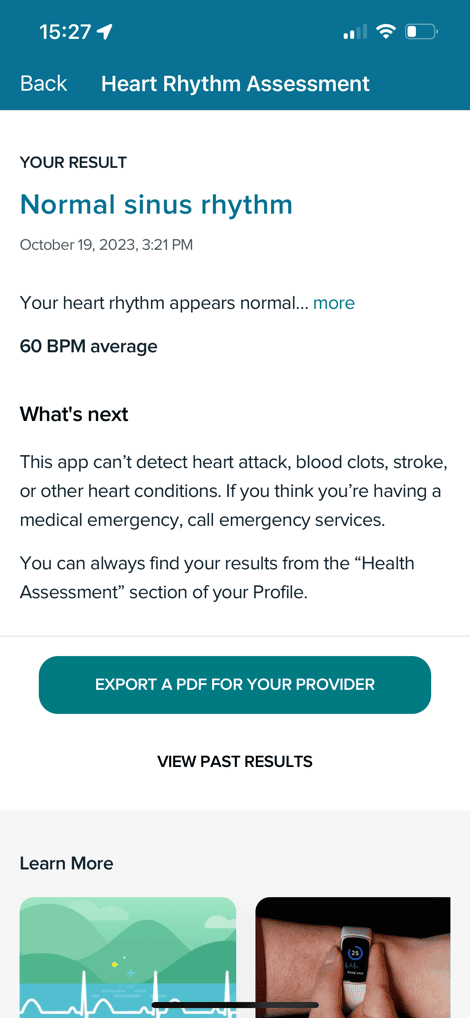The height and width of the screenshot is (1018, 470).
Task: Tap the battery icon in status bar
Action: click(422, 31)
